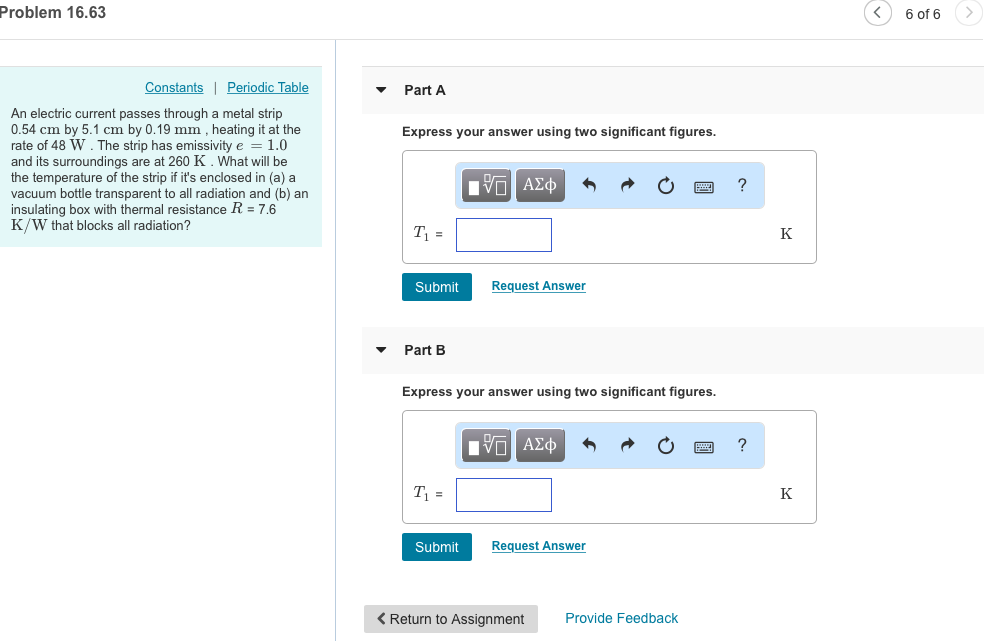Click the reset icon in Part A editor
Viewport: 985px width, 641px height.
point(665,185)
